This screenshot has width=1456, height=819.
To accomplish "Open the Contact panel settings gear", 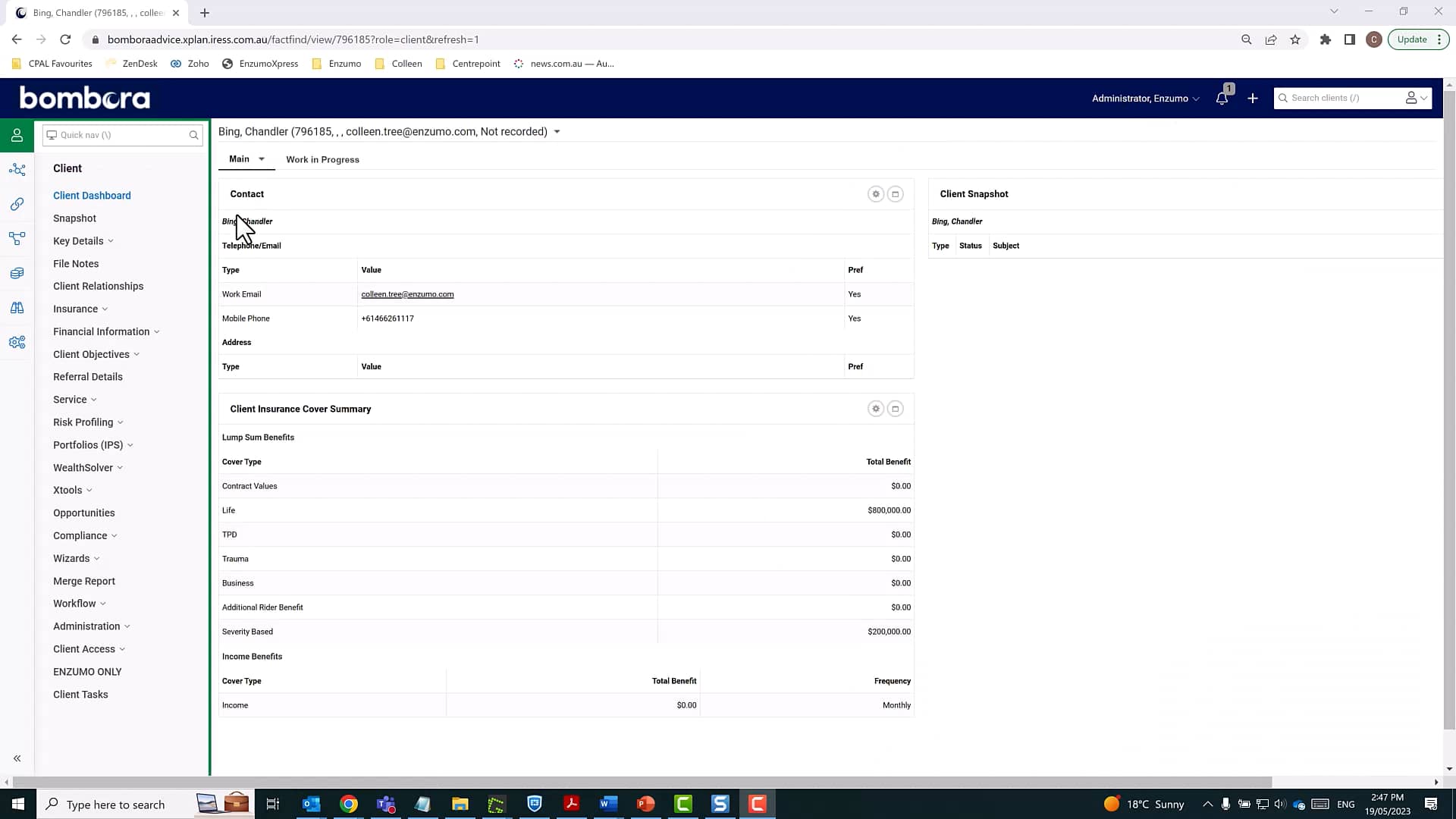I will (x=876, y=193).
